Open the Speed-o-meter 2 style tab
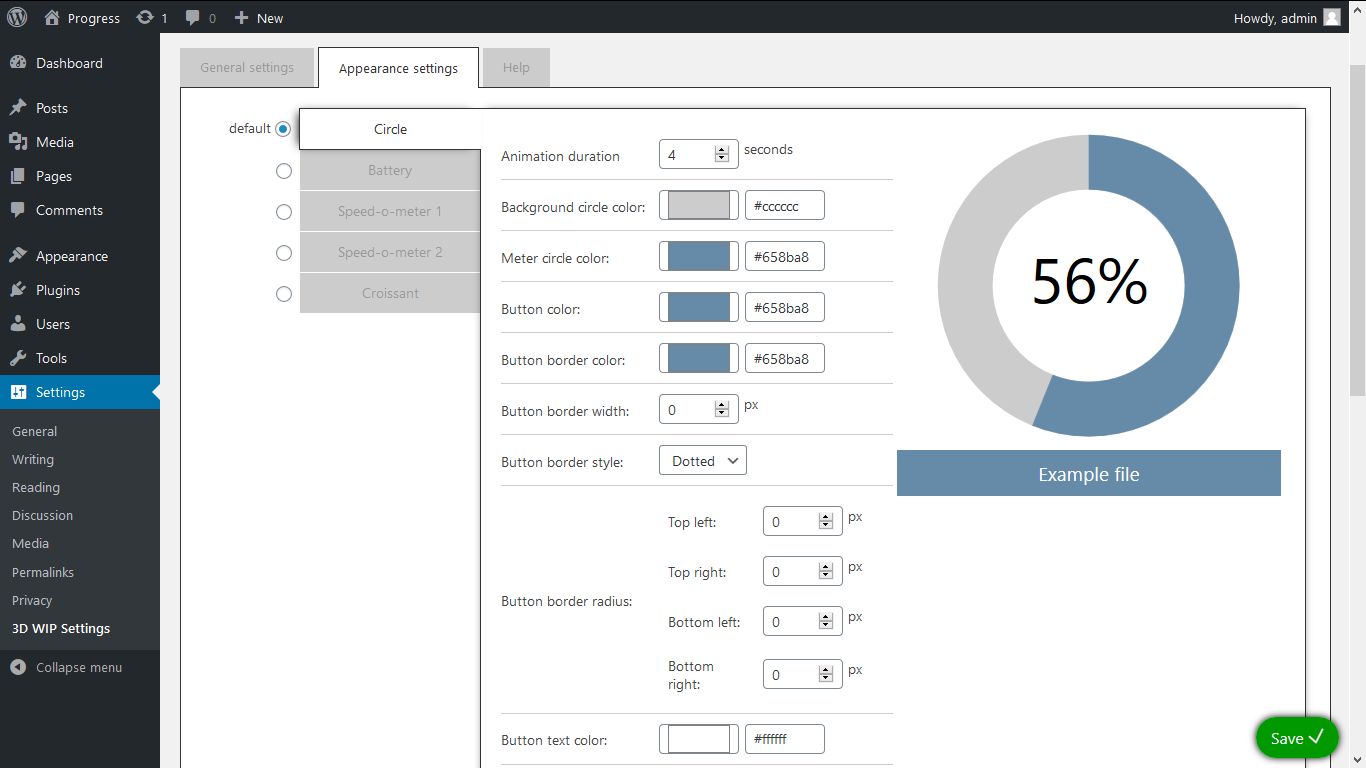Screen dimensions: 1366x768 point(390,253)
